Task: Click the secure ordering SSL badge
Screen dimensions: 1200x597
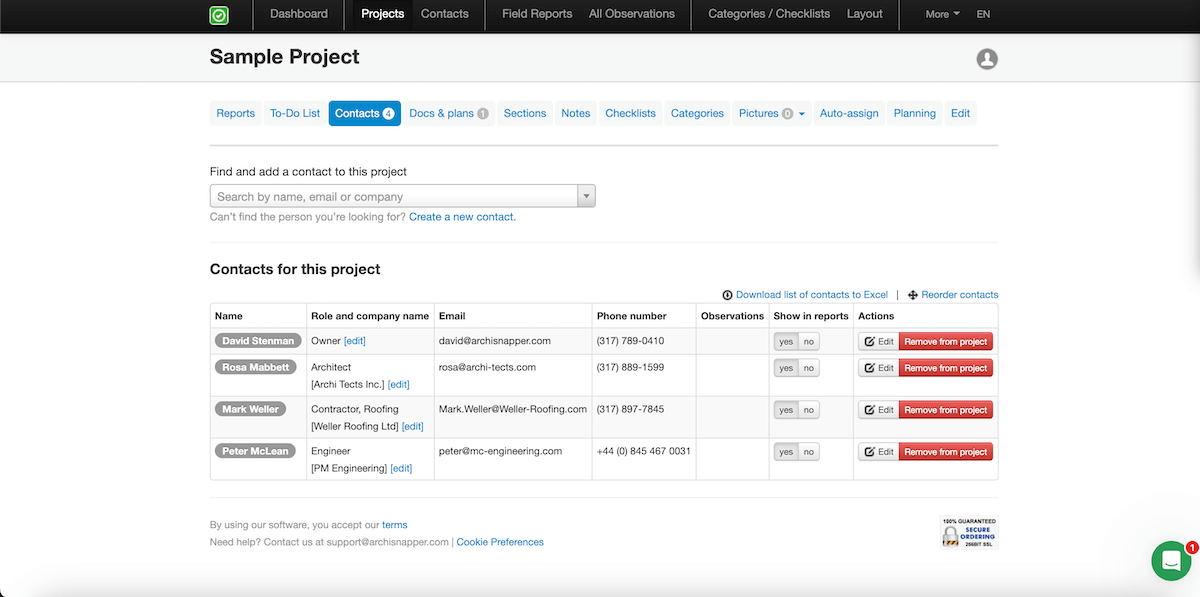Action: point(968,532)
